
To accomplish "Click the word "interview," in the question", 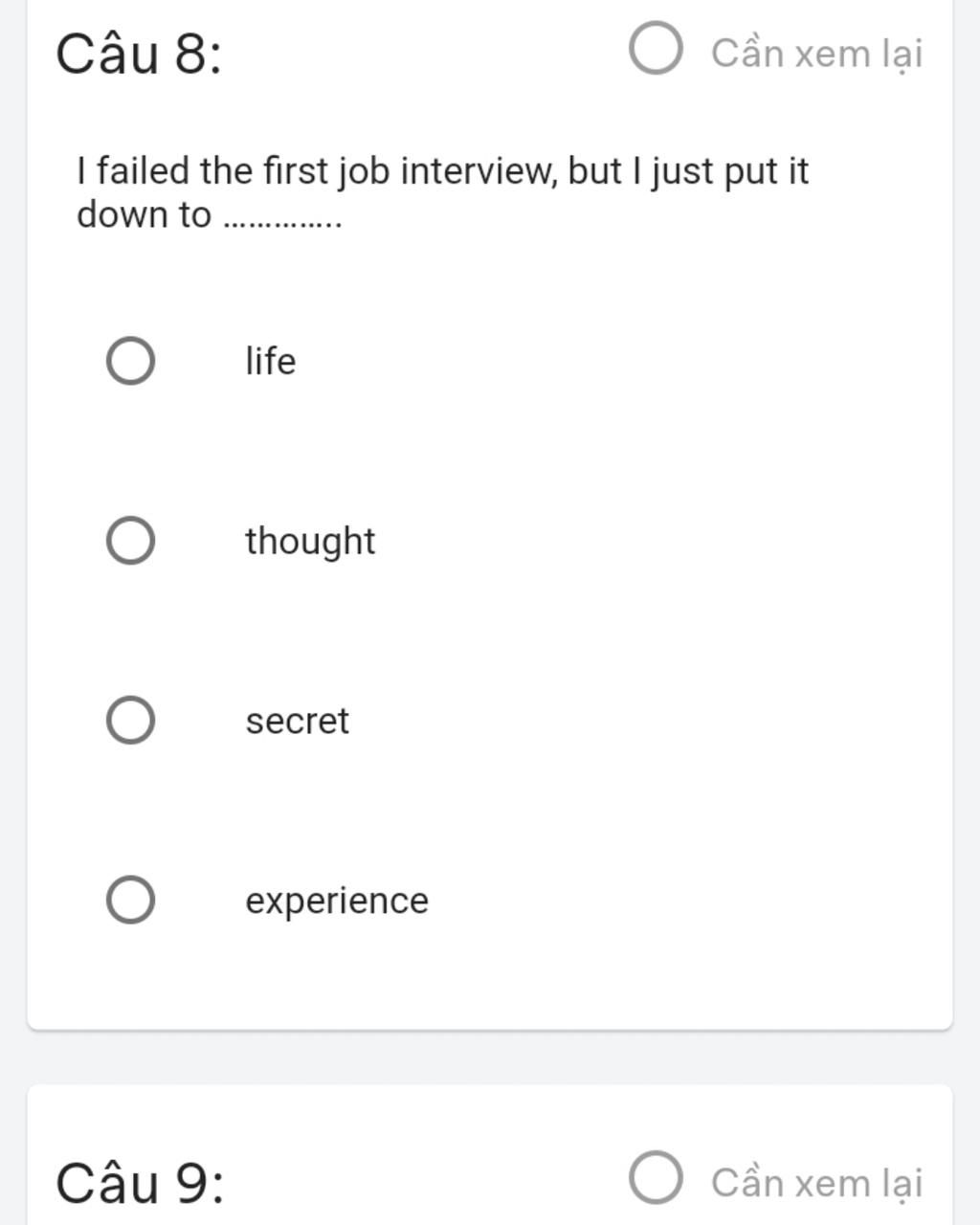I will tap(478, 171).
